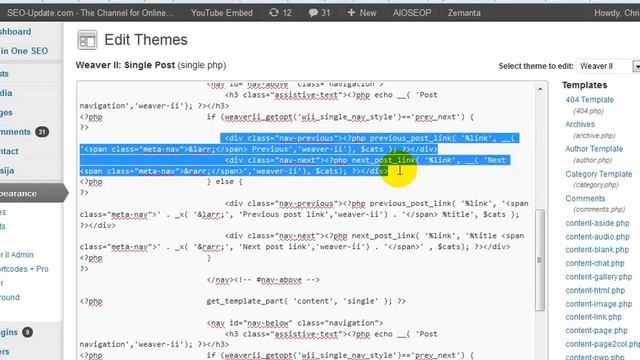Open the Zemanta admin bar menu
Screen dimensions: 640x360
point(464,13)
